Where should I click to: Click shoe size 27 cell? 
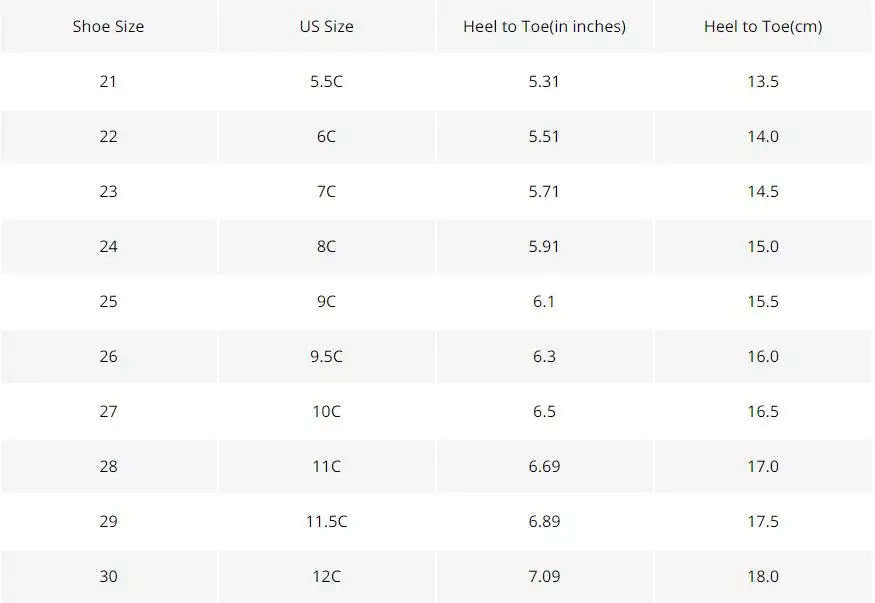click(x=108, y=412)
